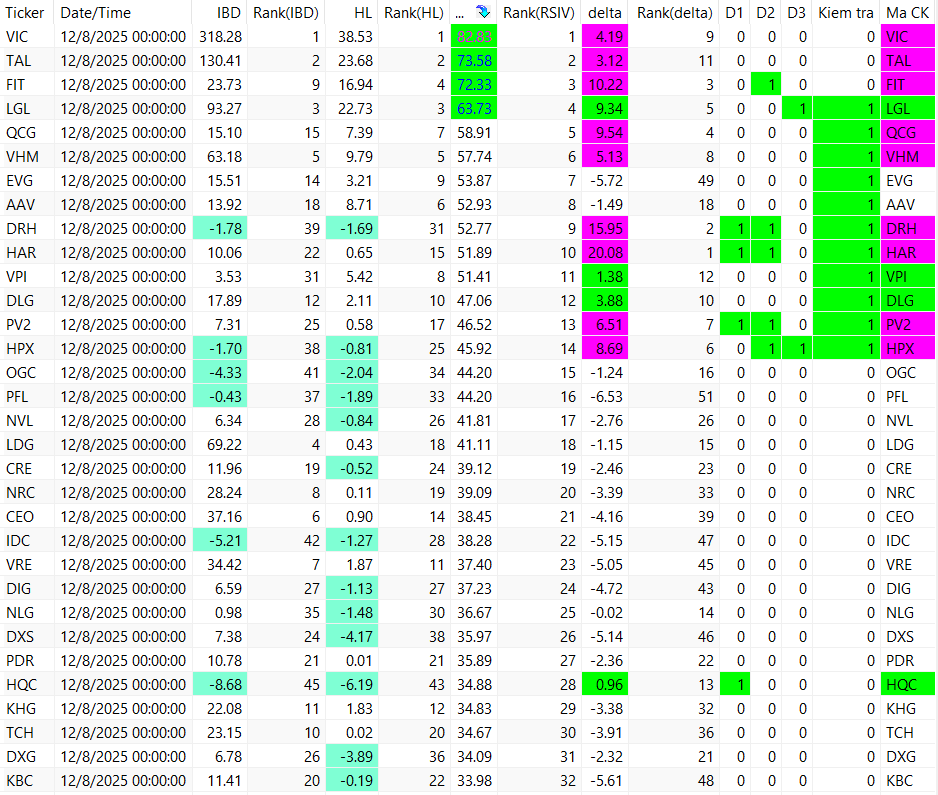Select FIT in the Ticker column

point(16,84)
